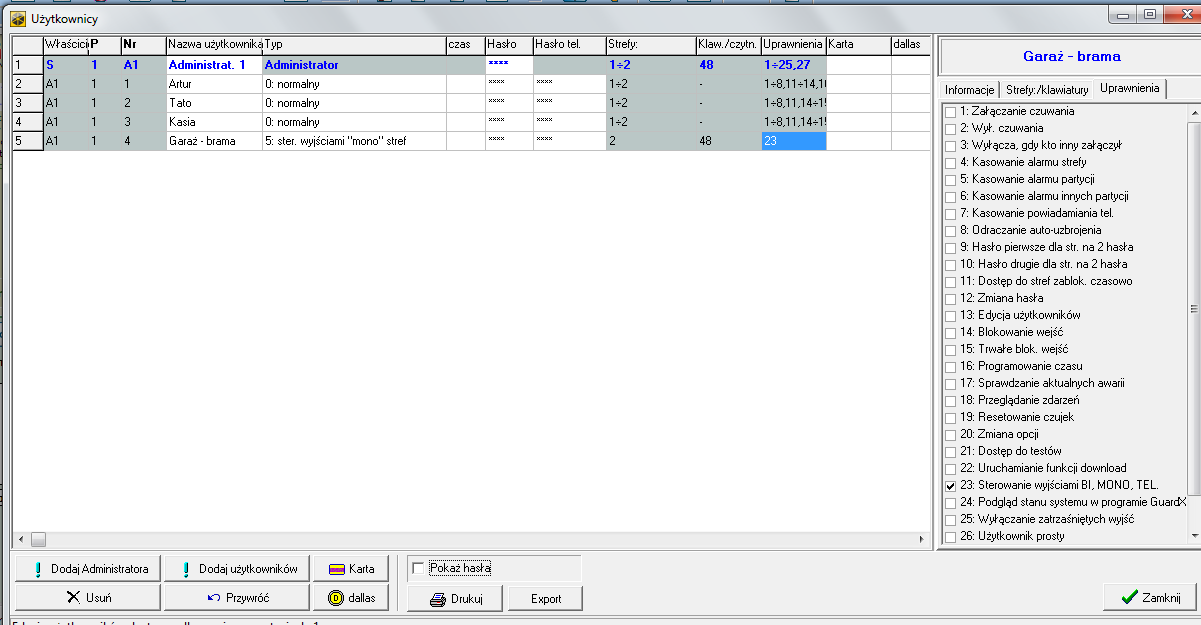Viewport: 1201px width, 625px height.
Task: Select user row Artur
Action: tap(214, 84)
